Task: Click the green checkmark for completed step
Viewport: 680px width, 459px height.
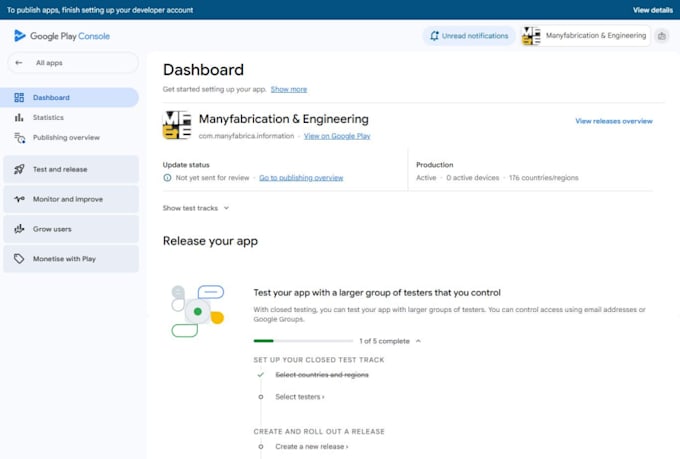Action: (260, 375)
